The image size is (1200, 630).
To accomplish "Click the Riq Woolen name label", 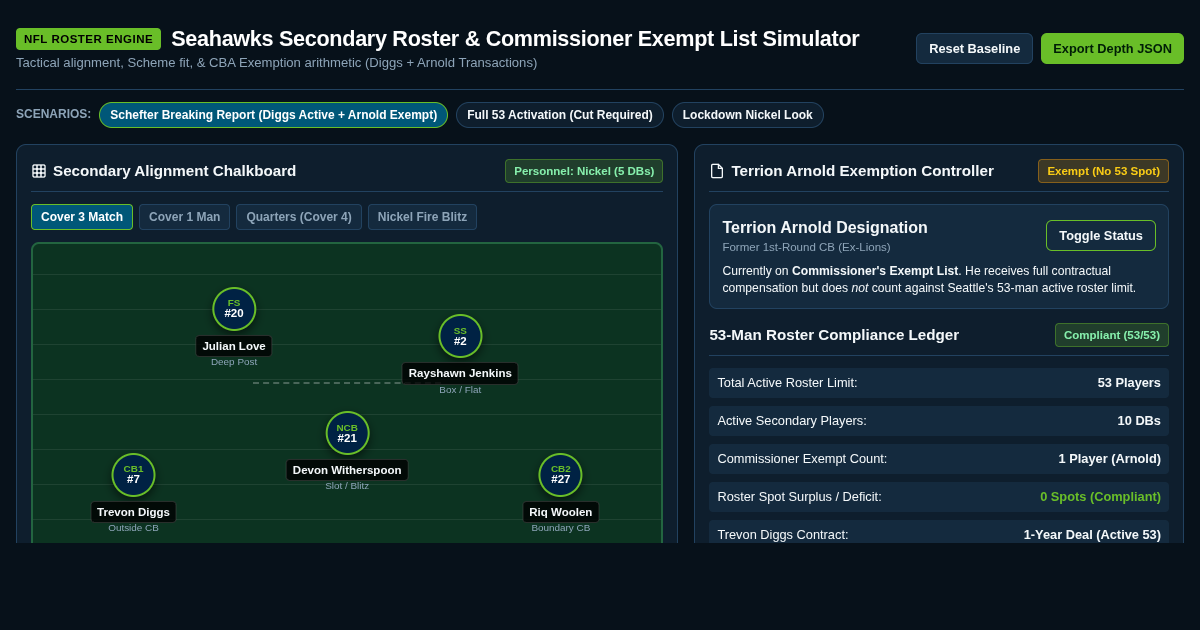I will coord(560,512).
